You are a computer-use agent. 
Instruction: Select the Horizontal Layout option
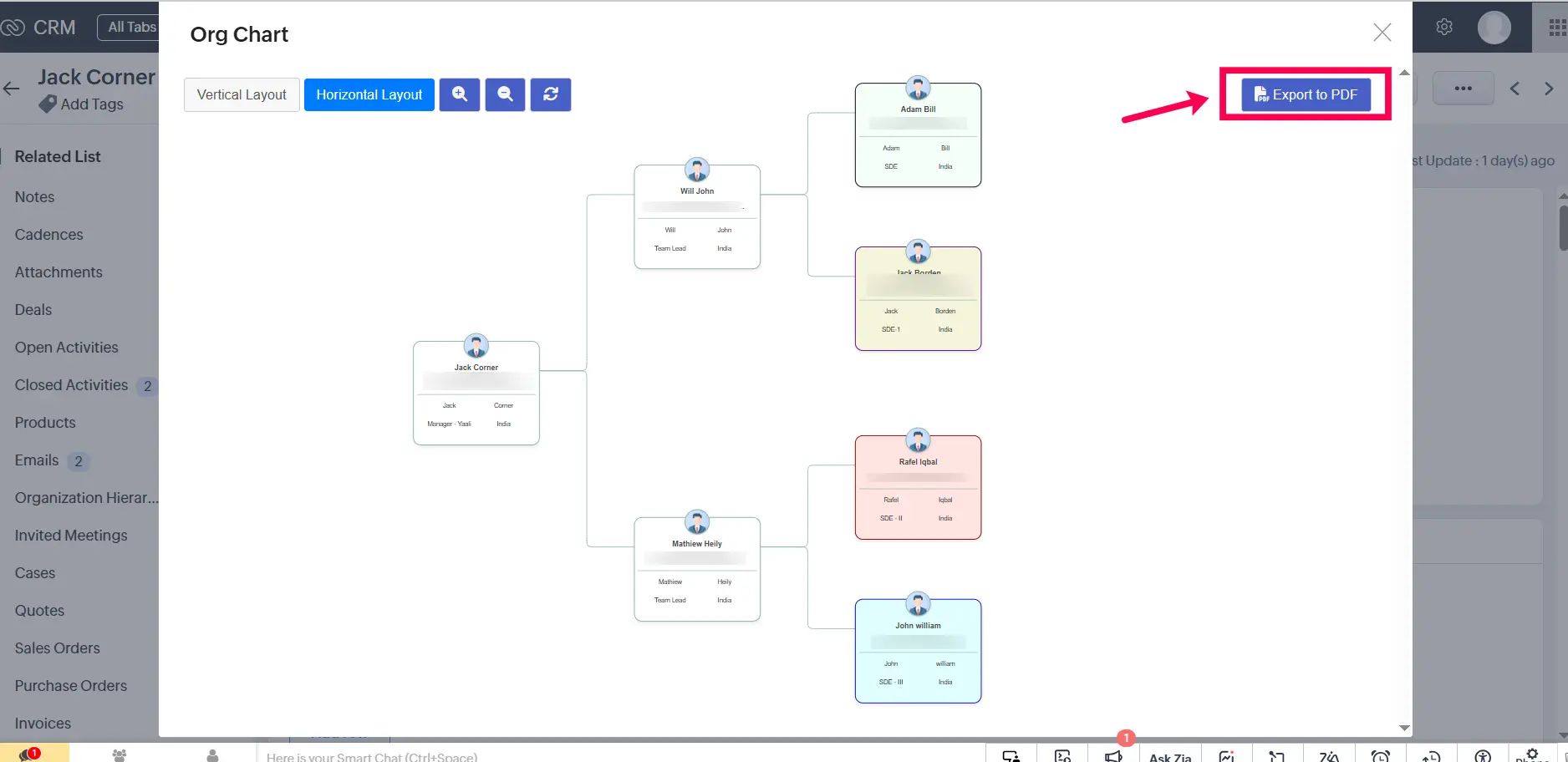369,94
